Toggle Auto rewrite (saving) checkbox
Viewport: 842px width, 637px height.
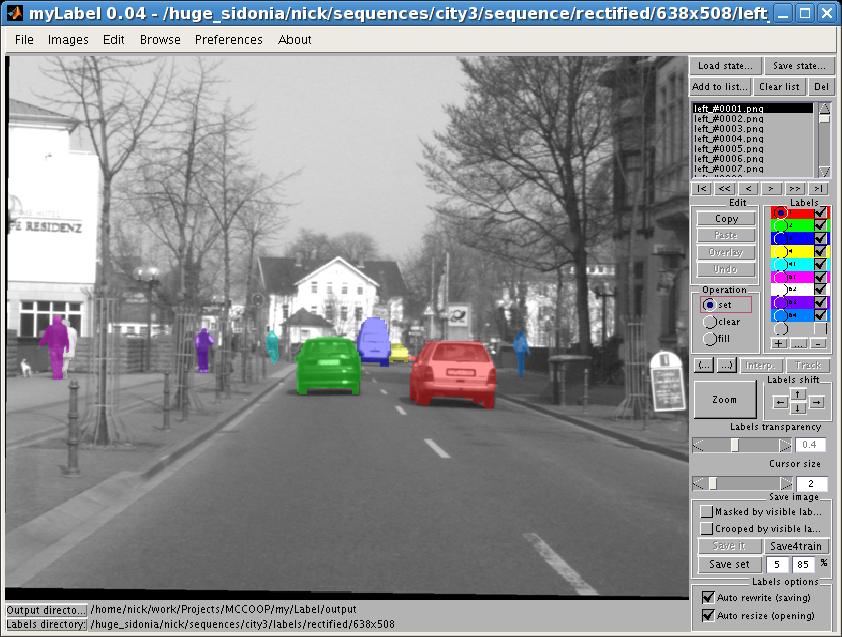(x=708, y=597)
